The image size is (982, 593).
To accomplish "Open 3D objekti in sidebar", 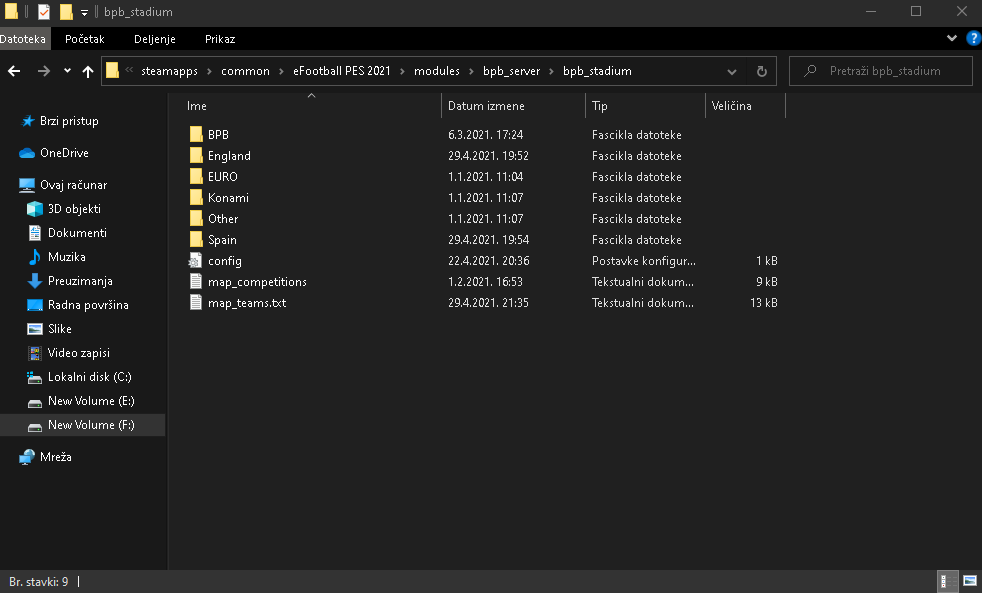I will coord(74,209).
